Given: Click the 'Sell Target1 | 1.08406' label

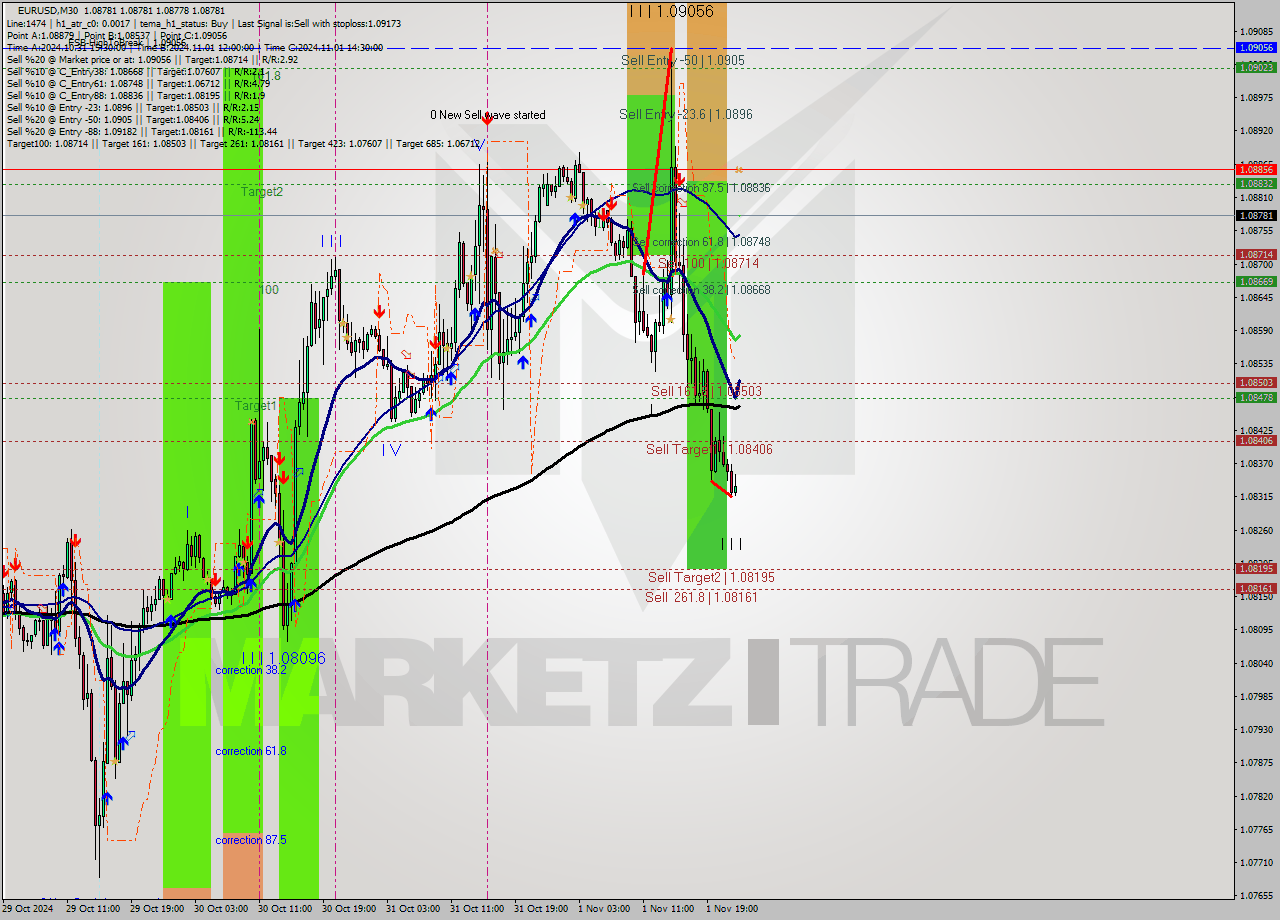Looking at the screenshot, I should point(709,450).
